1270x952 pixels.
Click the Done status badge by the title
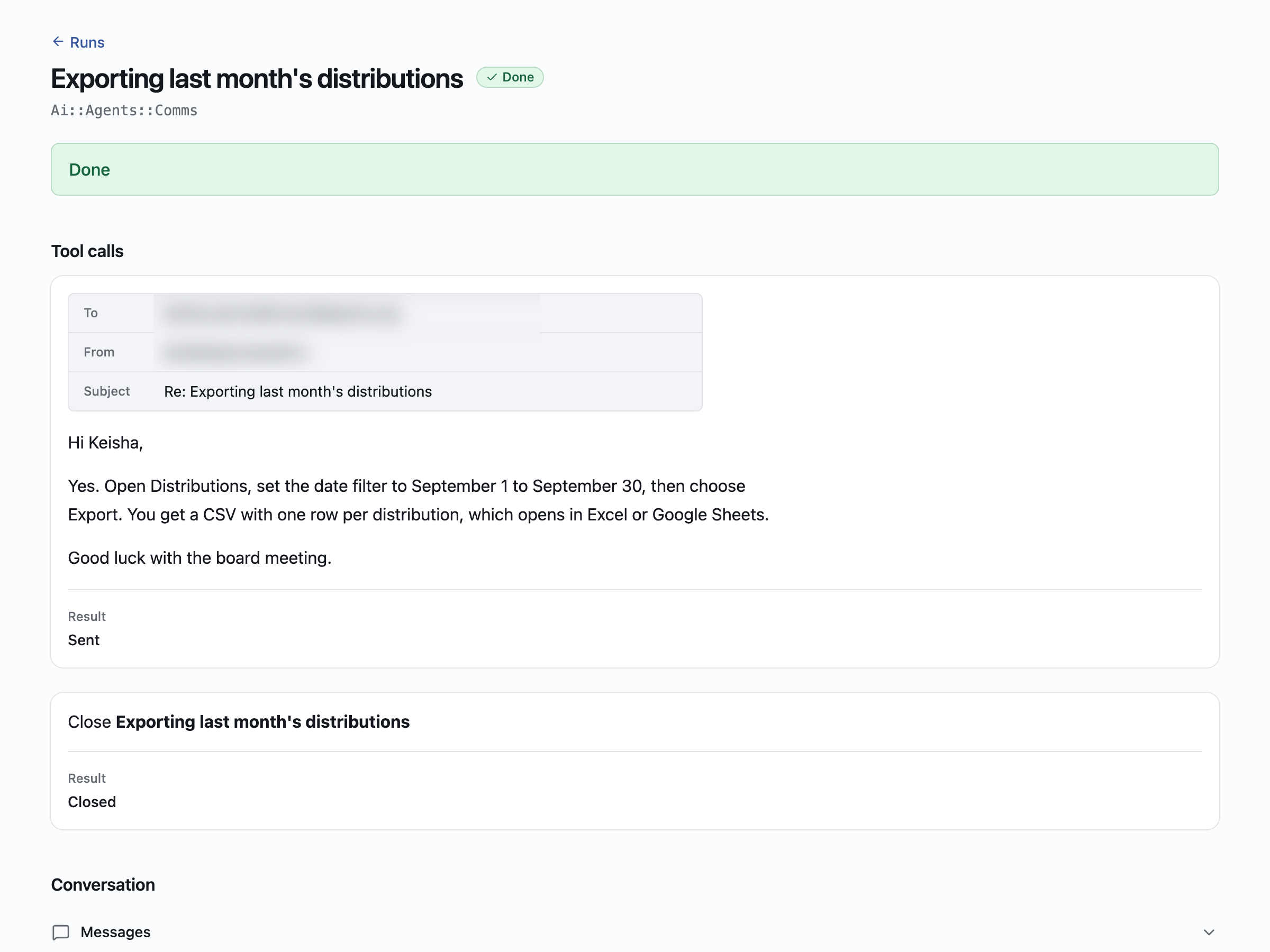510,77
